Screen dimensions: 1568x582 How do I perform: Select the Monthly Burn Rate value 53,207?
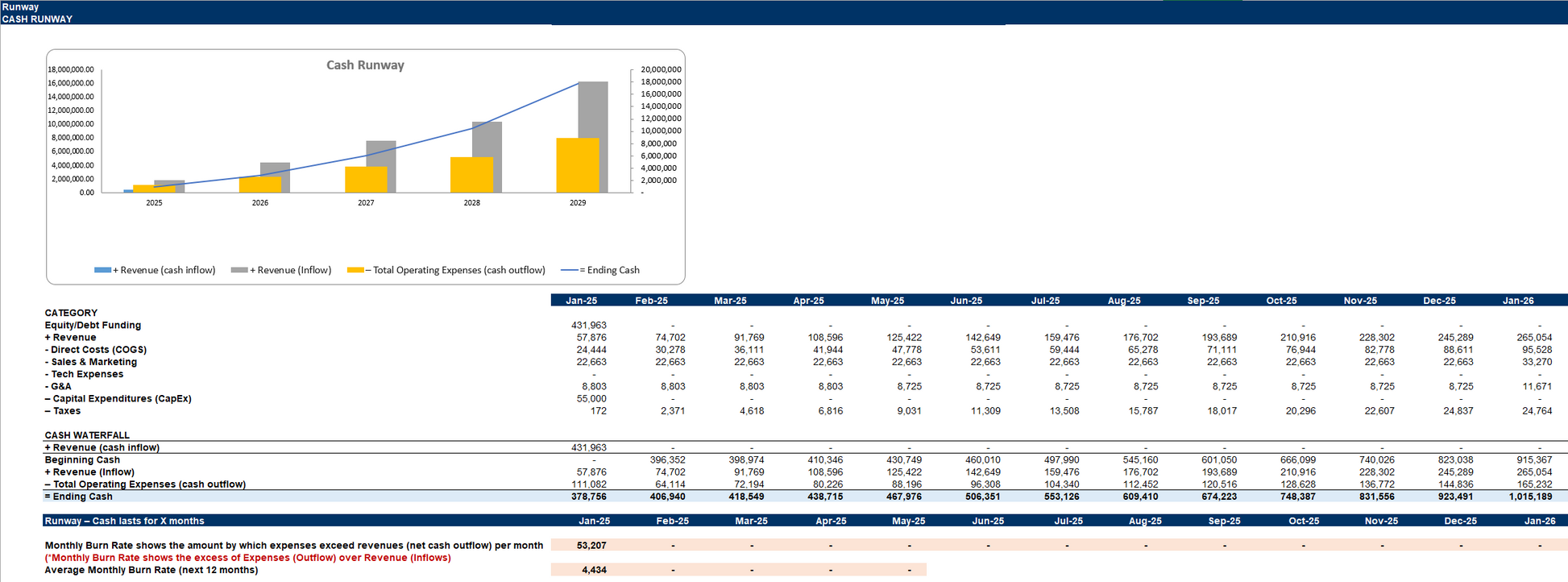click(591, 546)
